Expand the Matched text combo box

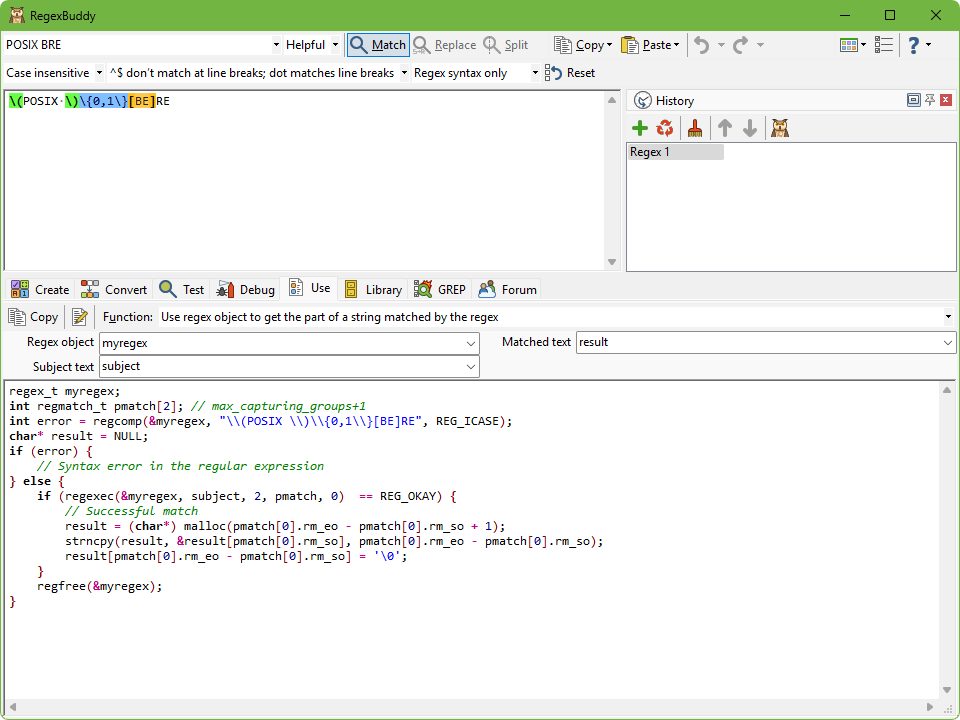pyautogui.click(x=948, y=343)
